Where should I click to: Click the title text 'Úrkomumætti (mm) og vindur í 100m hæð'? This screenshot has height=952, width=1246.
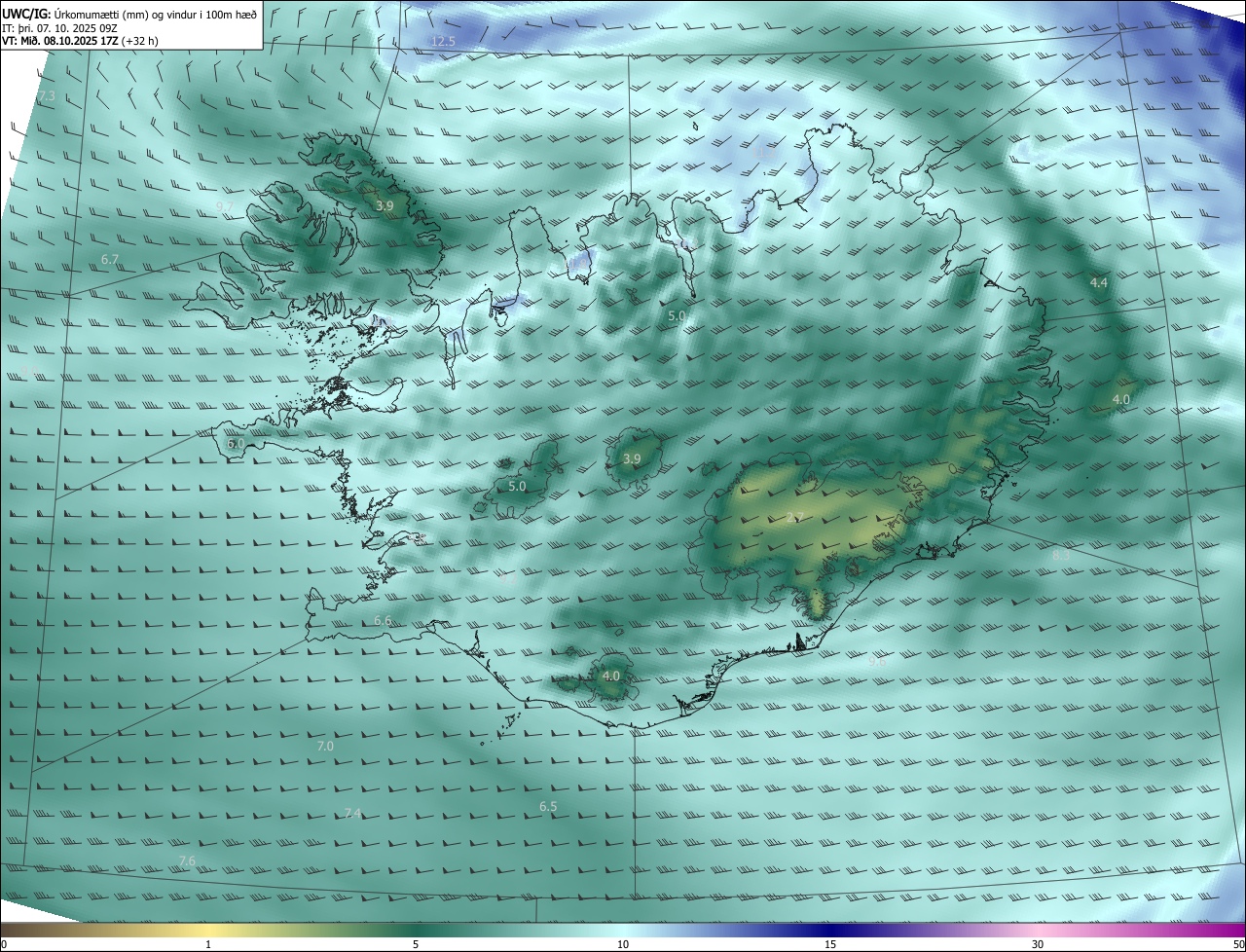pos(157,14)
